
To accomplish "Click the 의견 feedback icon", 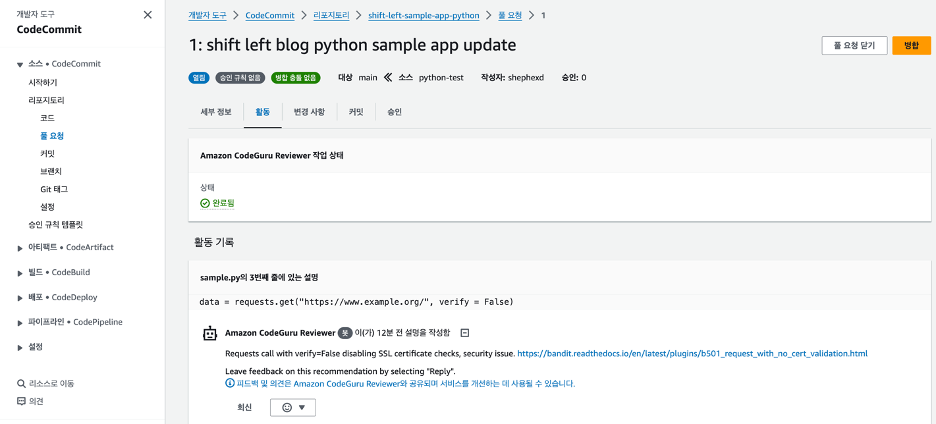I will 21,401.
